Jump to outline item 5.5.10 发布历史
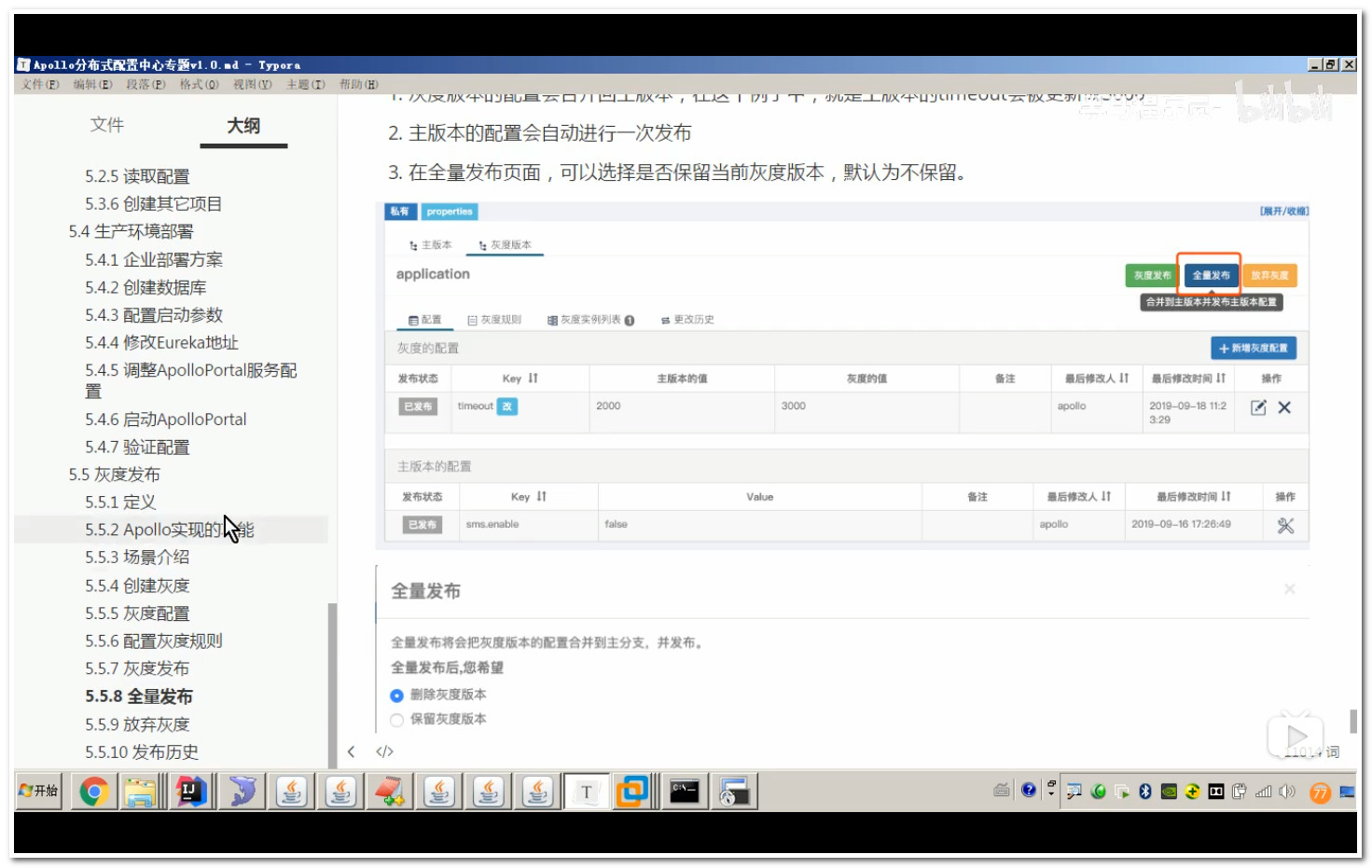This screenshot has width=1372, height=868. [x=142, y=752]
